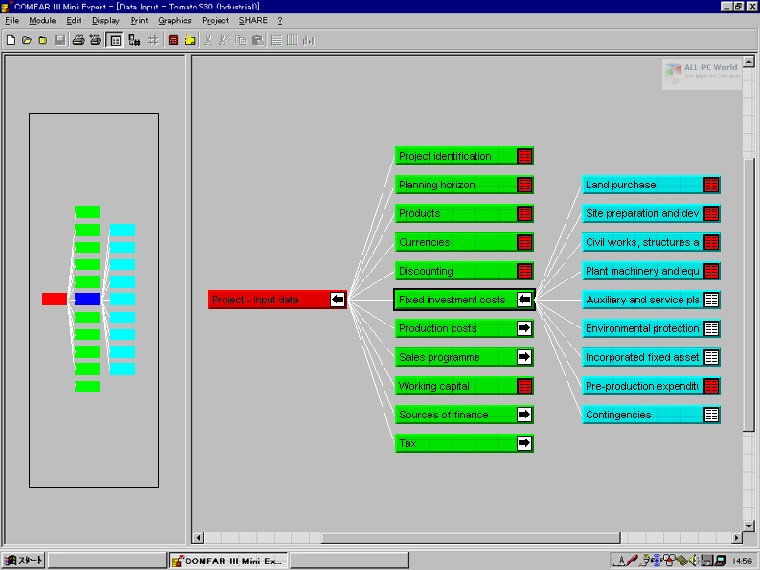Open the Contingencies white table icon

coord(711,414)
